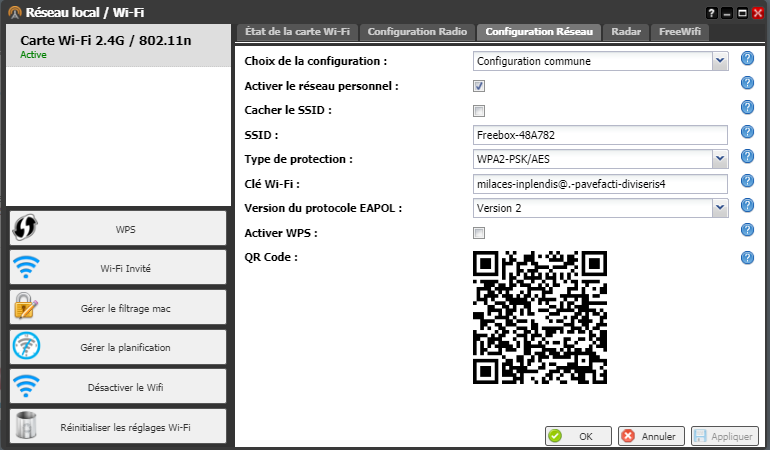Open the WPS settings button
The image size is (770, 450).
pyautogui.click(x=118, y=228)
